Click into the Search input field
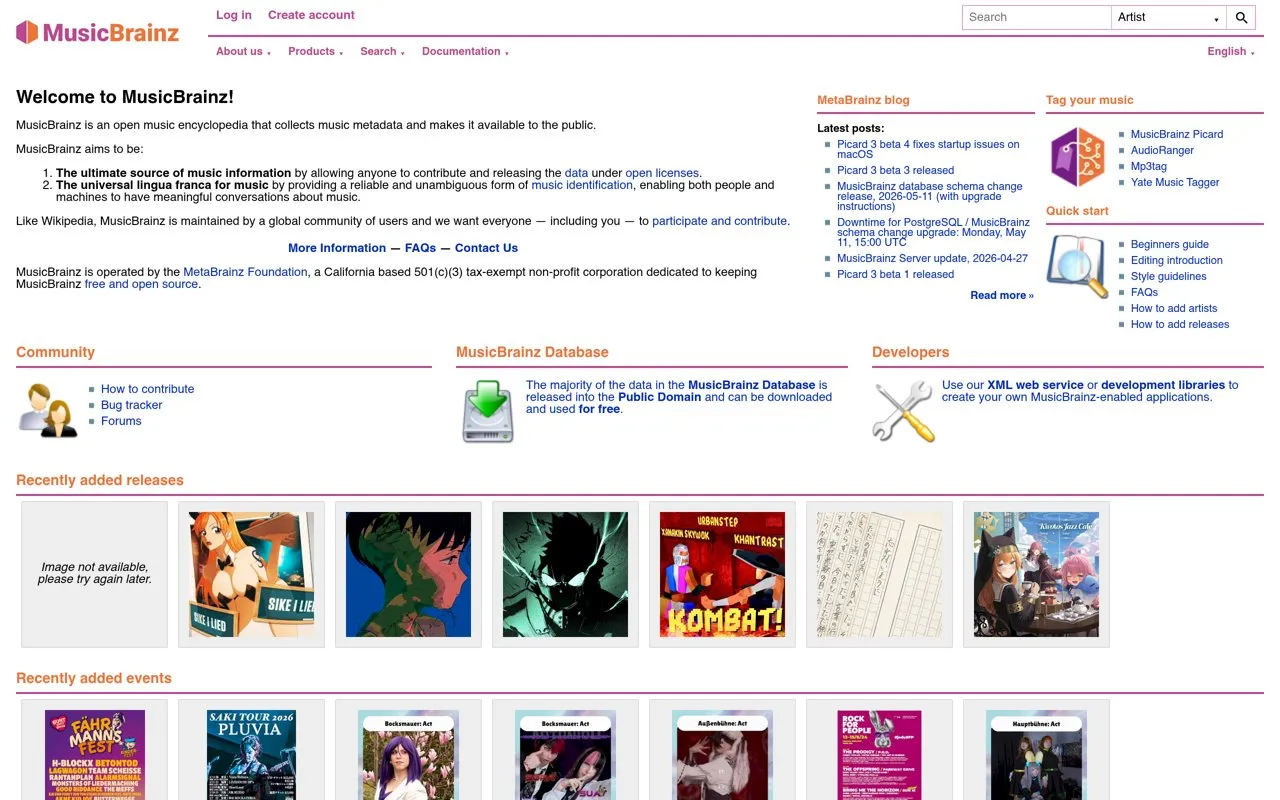The image size is (1280, 800). click(1037, 17)
